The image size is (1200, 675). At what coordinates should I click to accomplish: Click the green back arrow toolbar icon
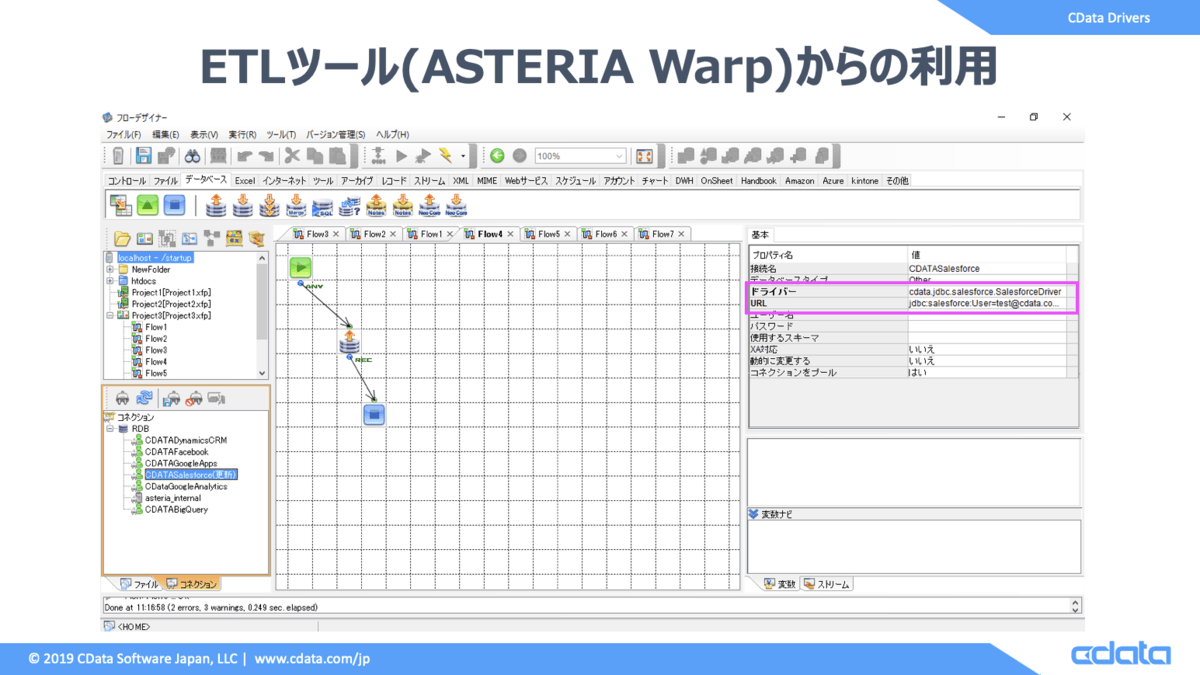pos(497,156)
